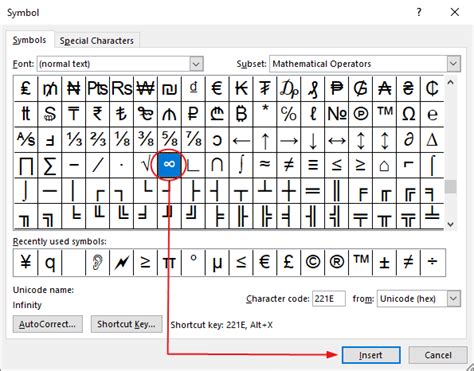474x371 pixels.
Task: Choose the one-third fraction symbol
Action: pos(73,140)
